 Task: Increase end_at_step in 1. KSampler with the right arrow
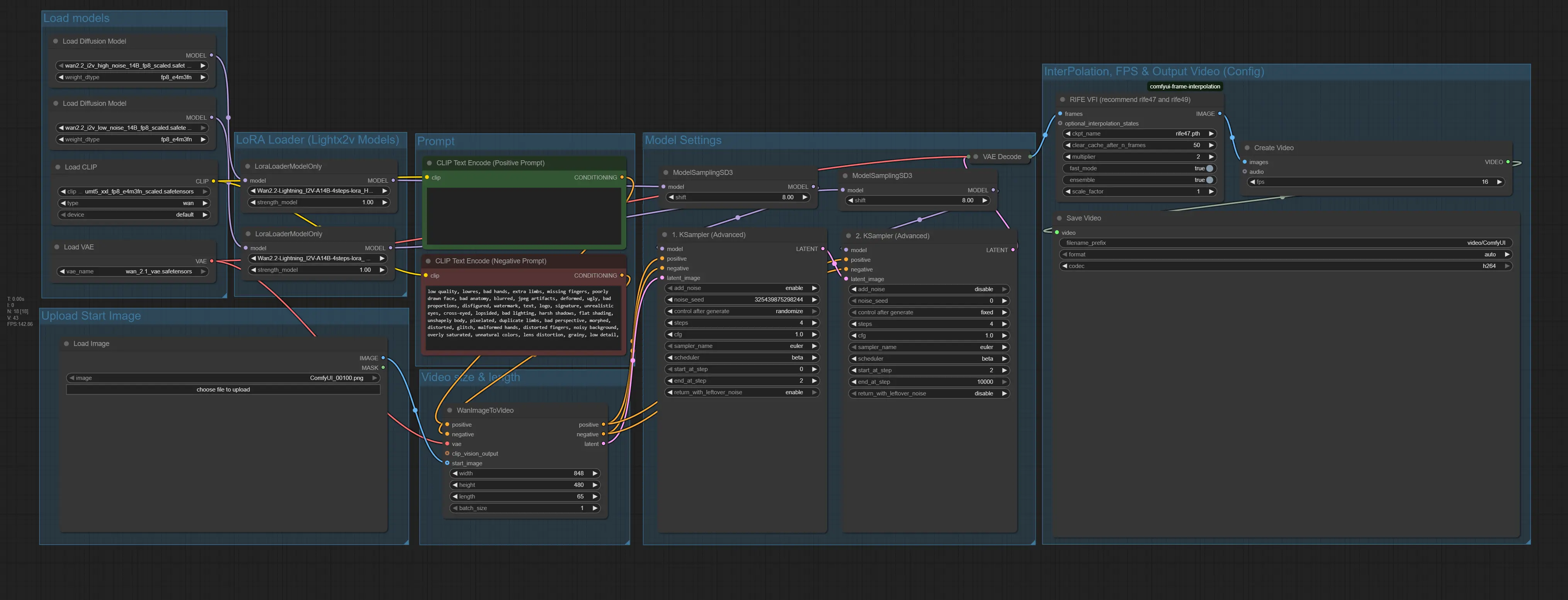click(x=814, y=381)
